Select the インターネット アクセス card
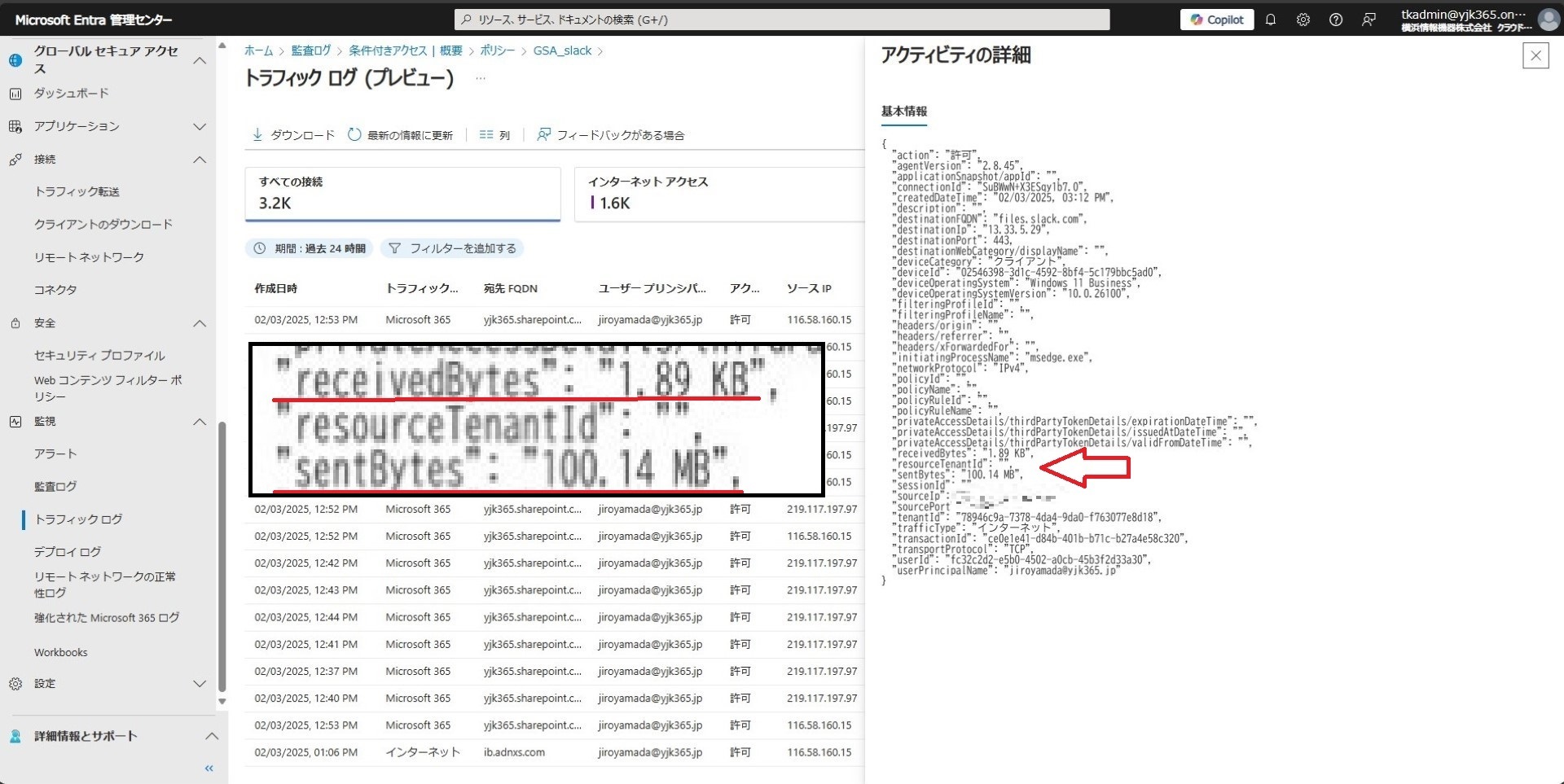 coord(717,194)
